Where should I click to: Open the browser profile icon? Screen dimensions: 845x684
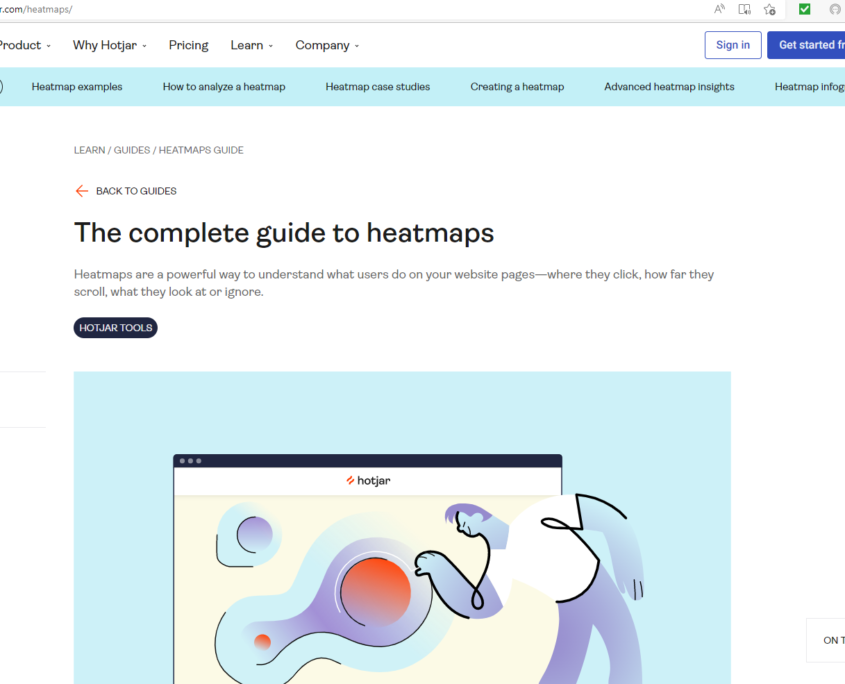(835, 9)
